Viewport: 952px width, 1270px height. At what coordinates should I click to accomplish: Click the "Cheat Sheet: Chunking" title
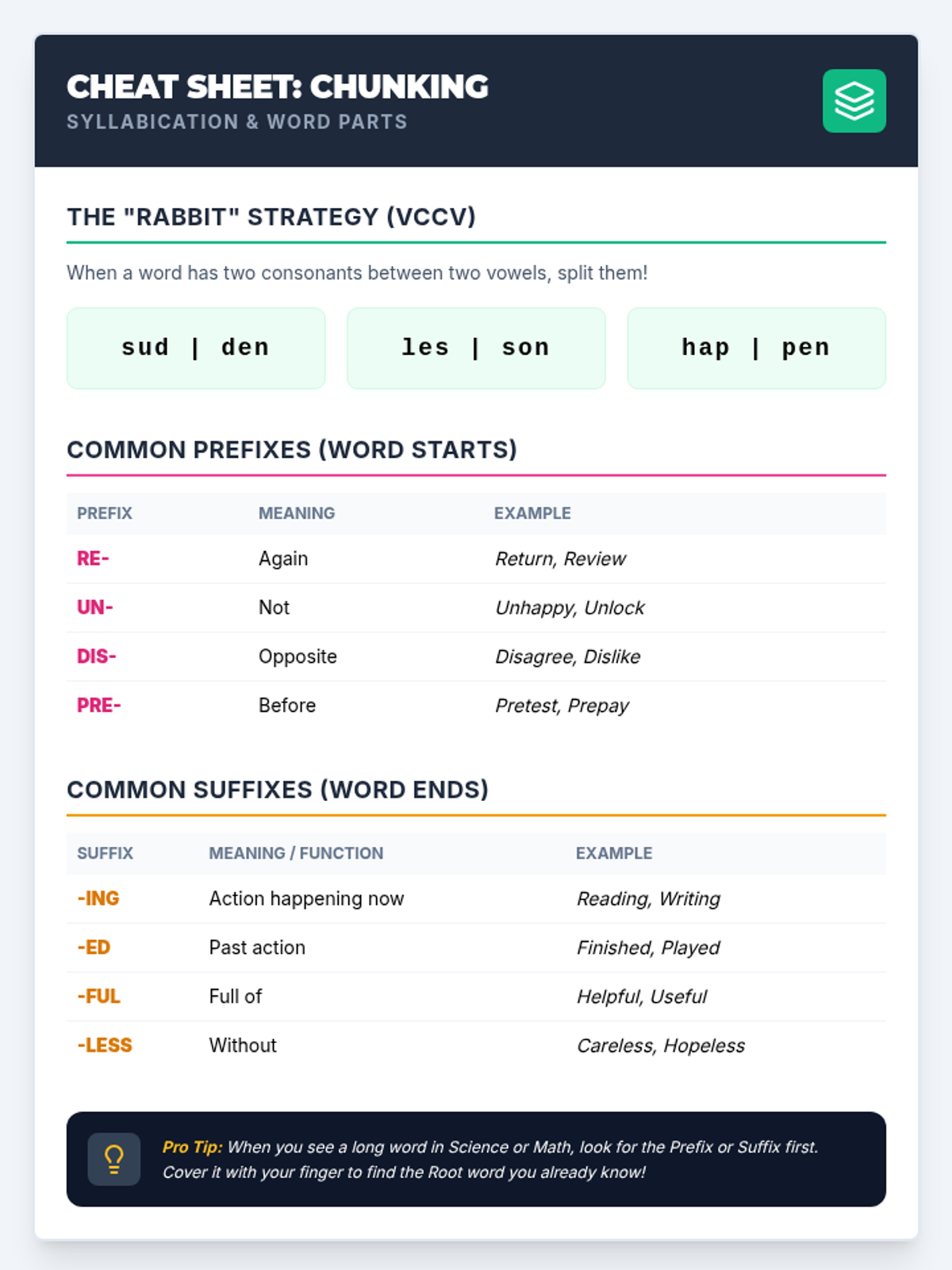click(278, 87)
